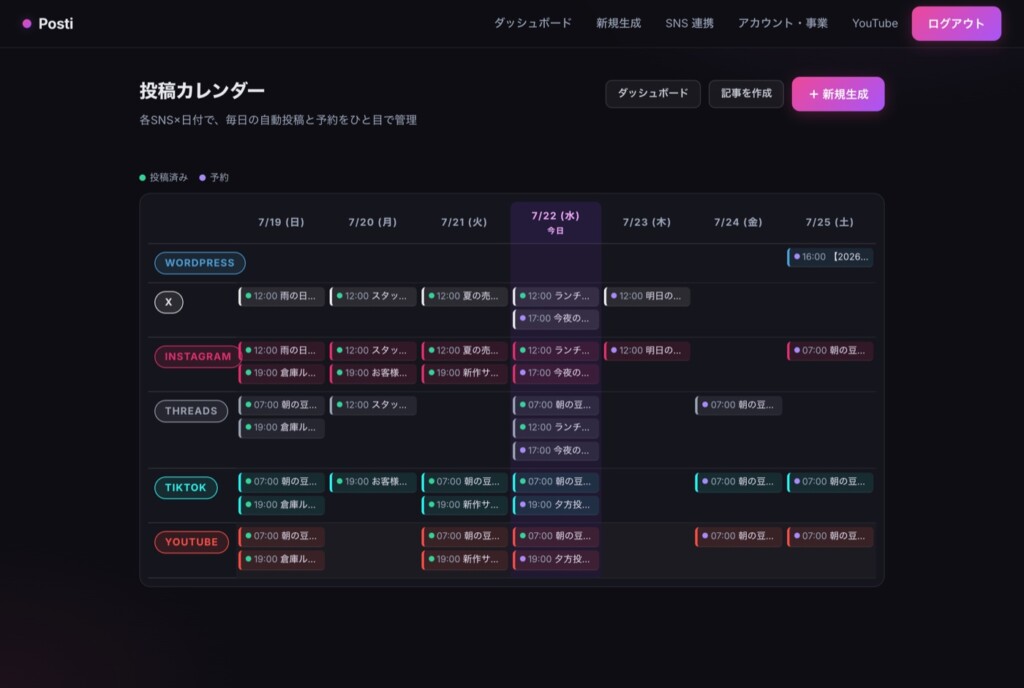Open the Instagram 19:00 新作サ post on 7/21
1024x688 pixels.
tap(464, 373)
